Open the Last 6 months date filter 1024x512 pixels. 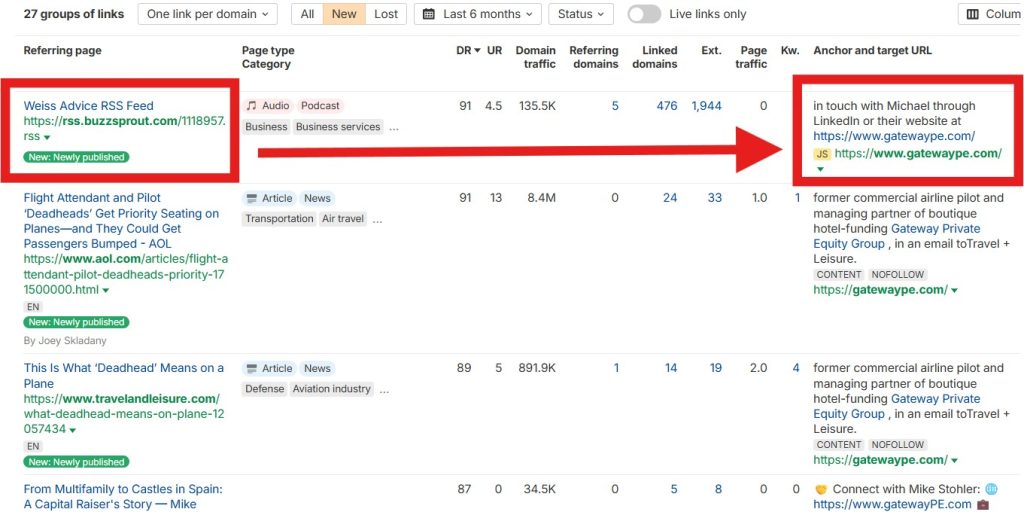477,14
